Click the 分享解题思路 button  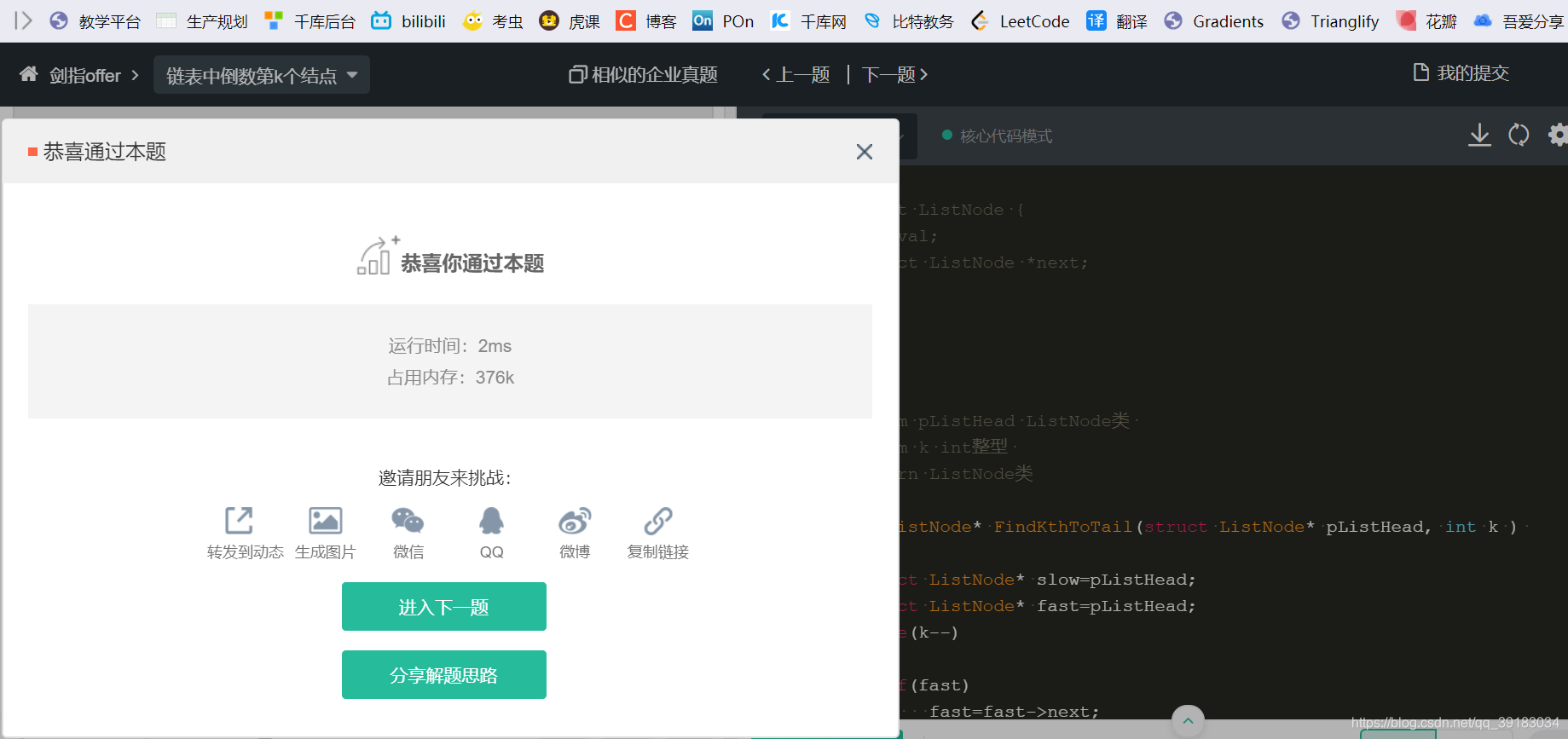(x=444, y=675)
